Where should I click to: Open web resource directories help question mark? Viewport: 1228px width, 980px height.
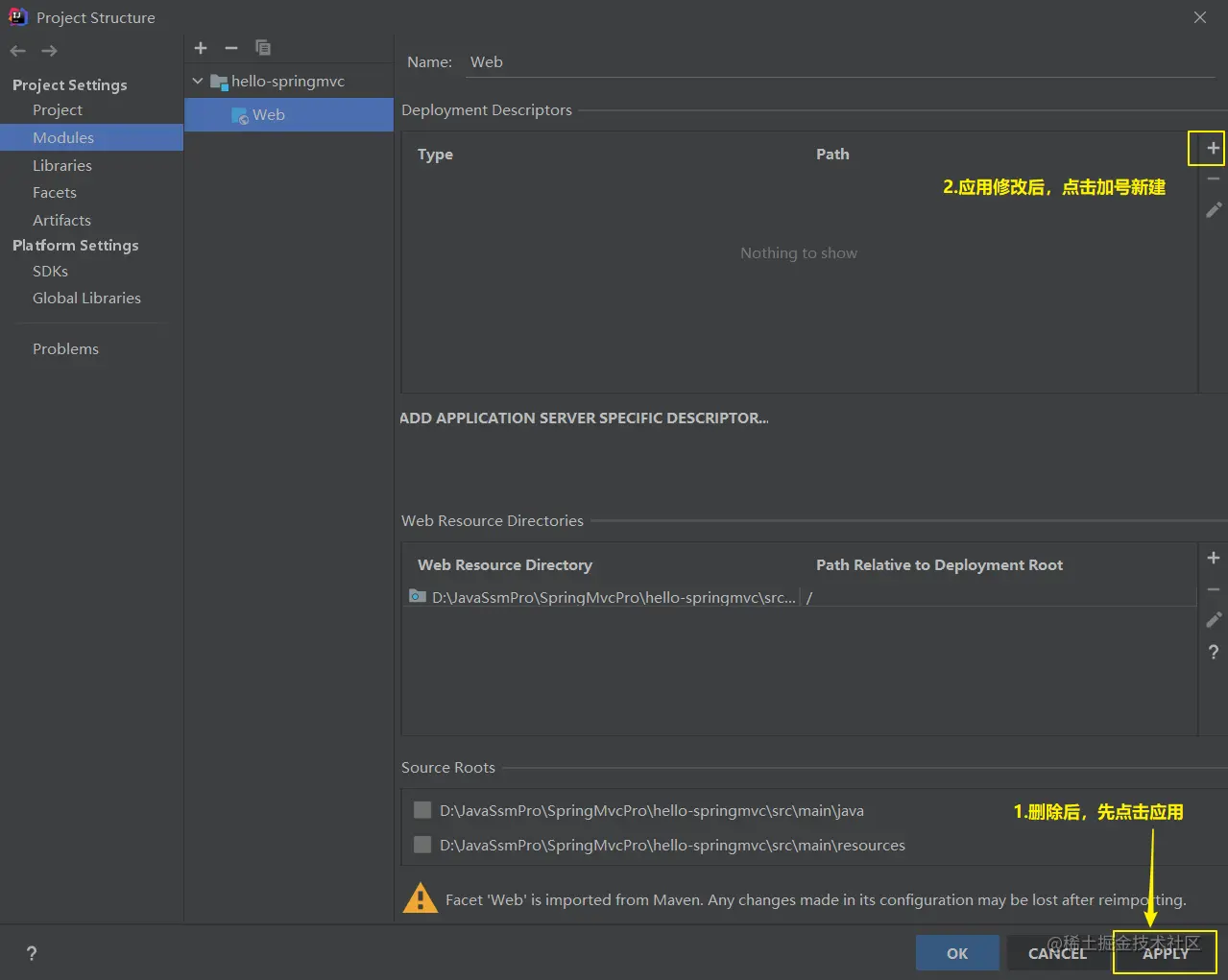tap(1214, 652)
